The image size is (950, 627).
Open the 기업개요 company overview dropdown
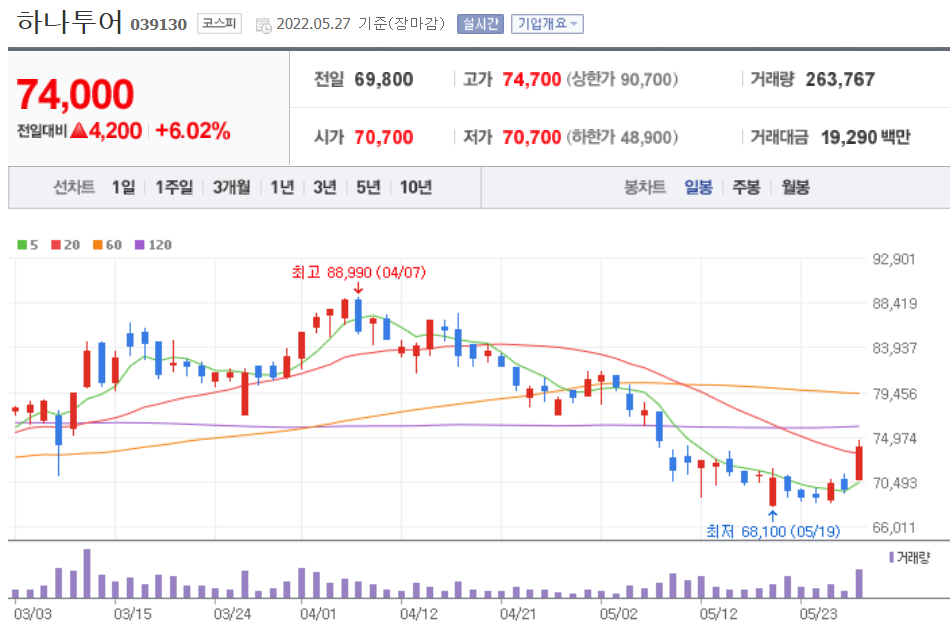547,24
